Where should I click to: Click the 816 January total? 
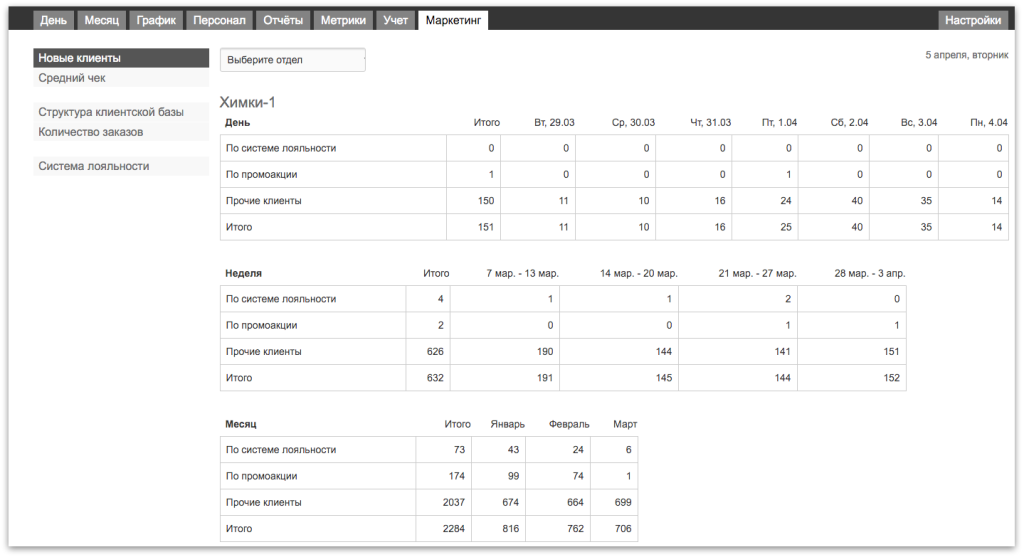click(511, 528)
